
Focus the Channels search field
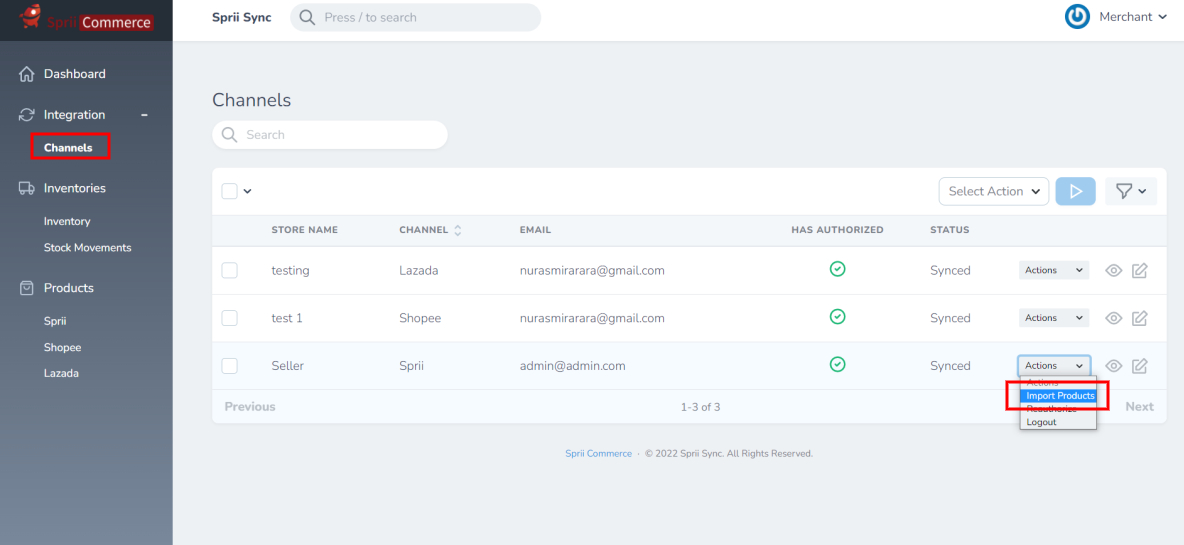pyautogui.click(x=330, y=135)
